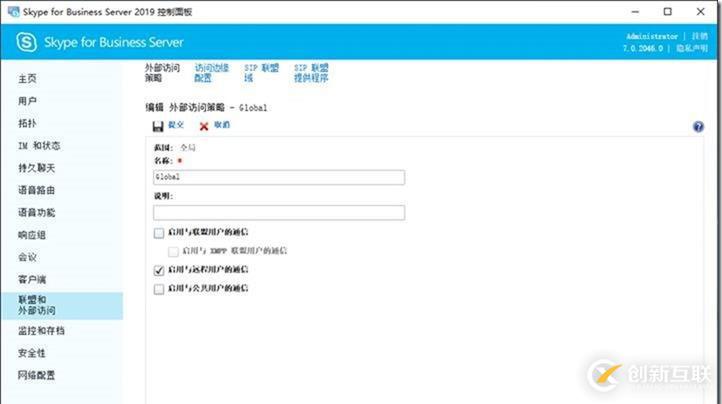Click the name field containing Global
Screen dimensions: 722x404
tap(279, 177)
